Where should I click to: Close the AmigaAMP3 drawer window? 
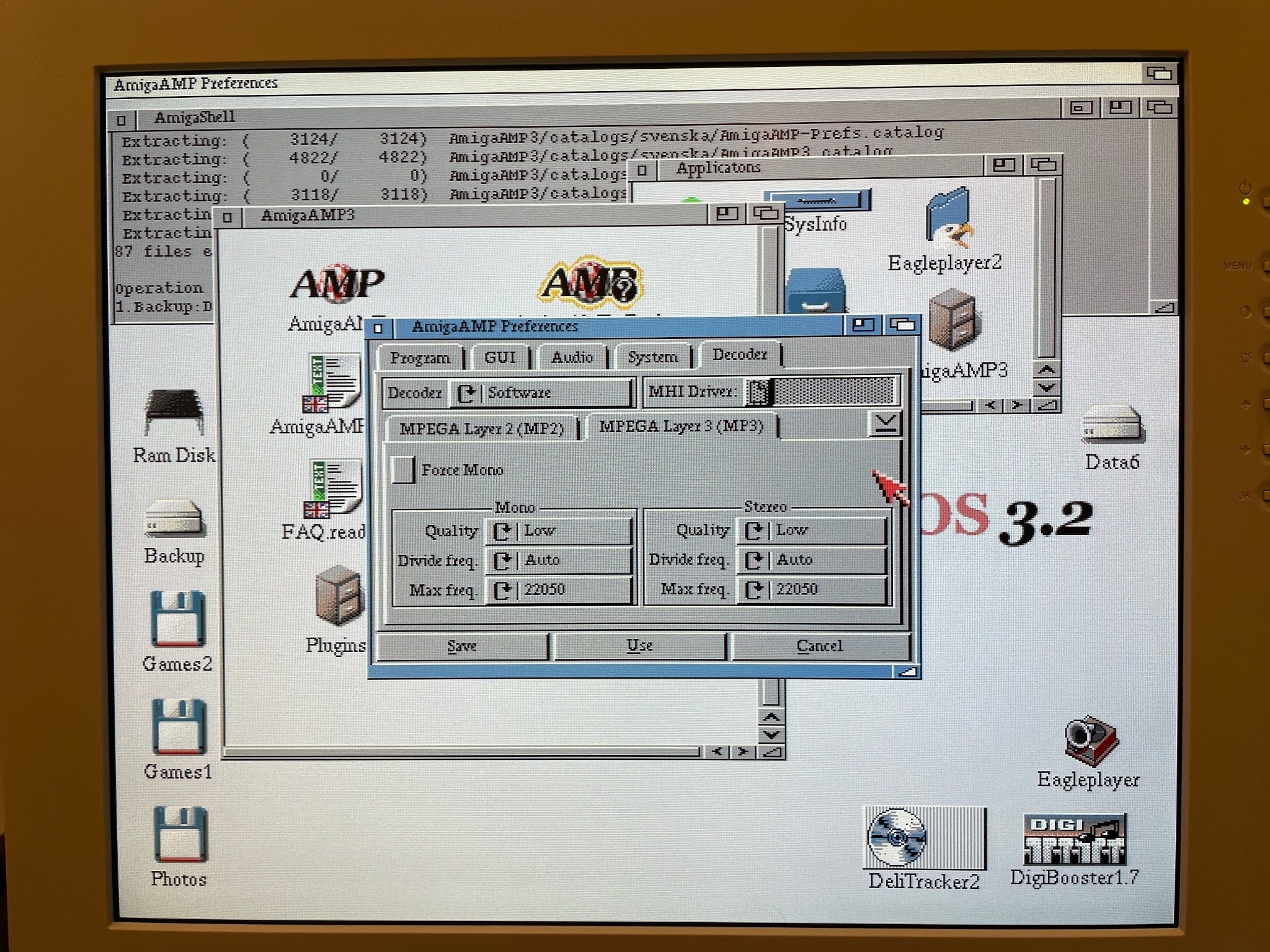tap(228, 217)
